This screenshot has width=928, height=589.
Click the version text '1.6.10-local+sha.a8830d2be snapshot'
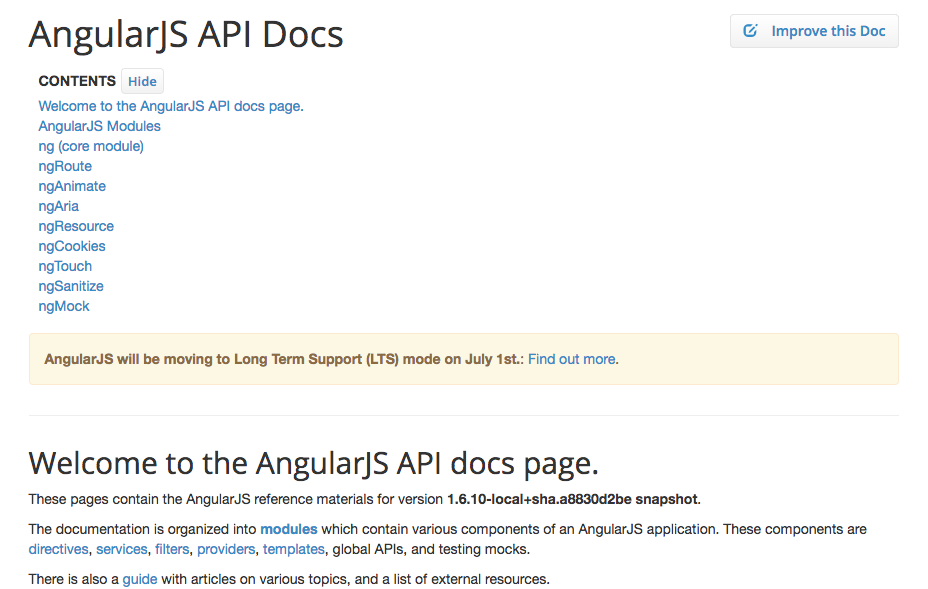coord(572,500)
